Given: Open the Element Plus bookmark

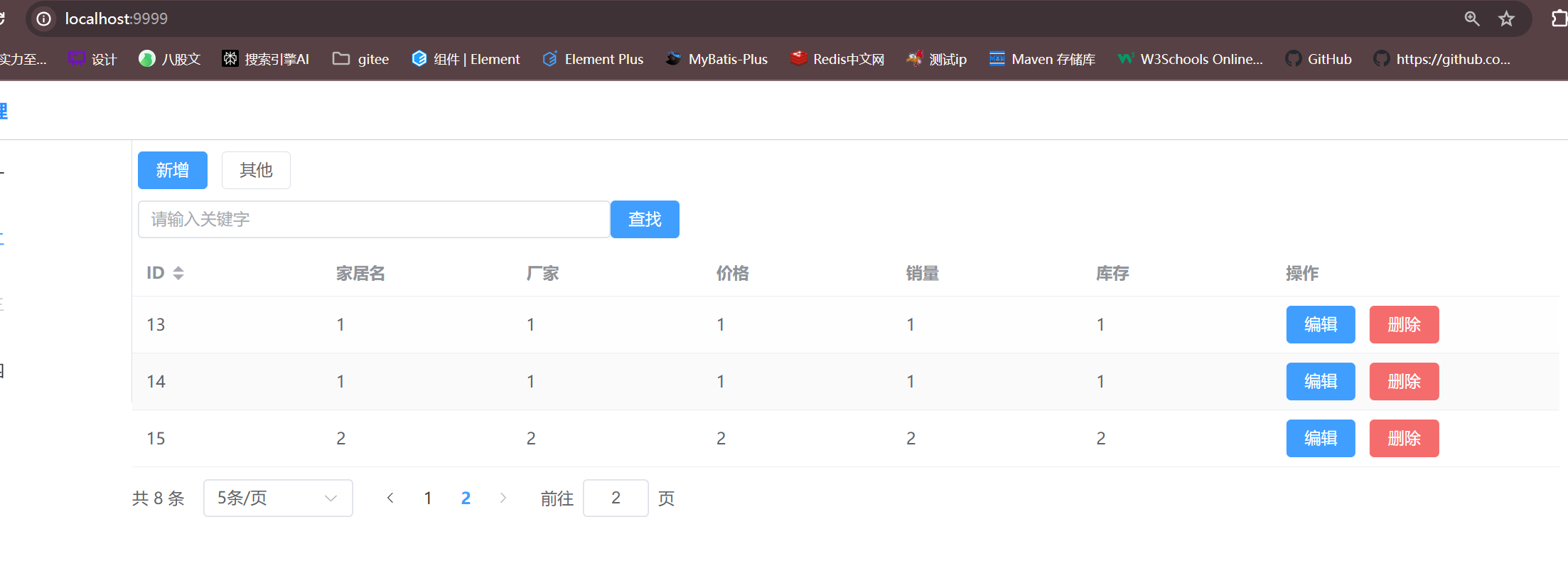Looking at the screenshot, I should (593, 59).
